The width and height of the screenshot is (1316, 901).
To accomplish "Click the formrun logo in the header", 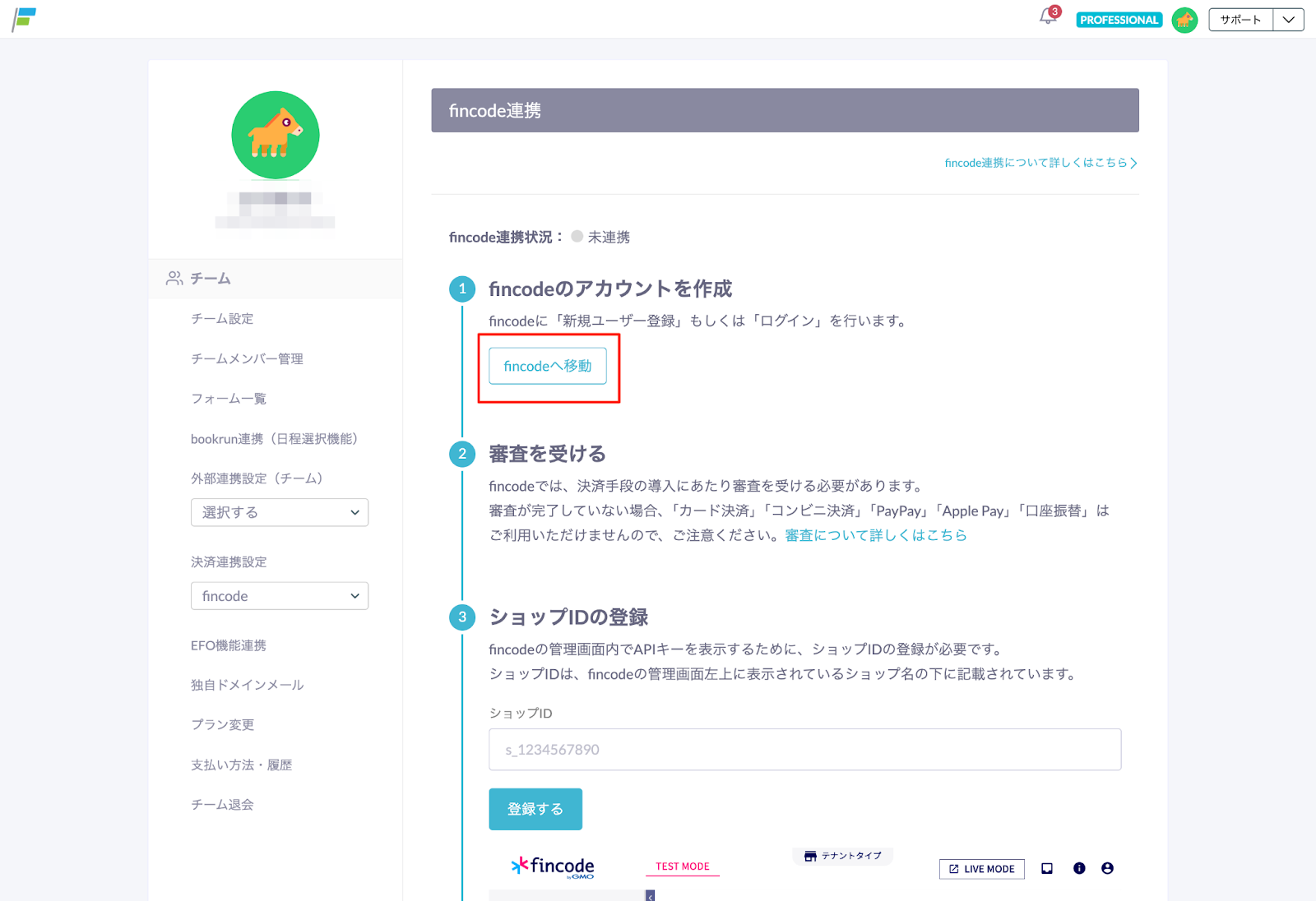I will click(x=24, y=19).
